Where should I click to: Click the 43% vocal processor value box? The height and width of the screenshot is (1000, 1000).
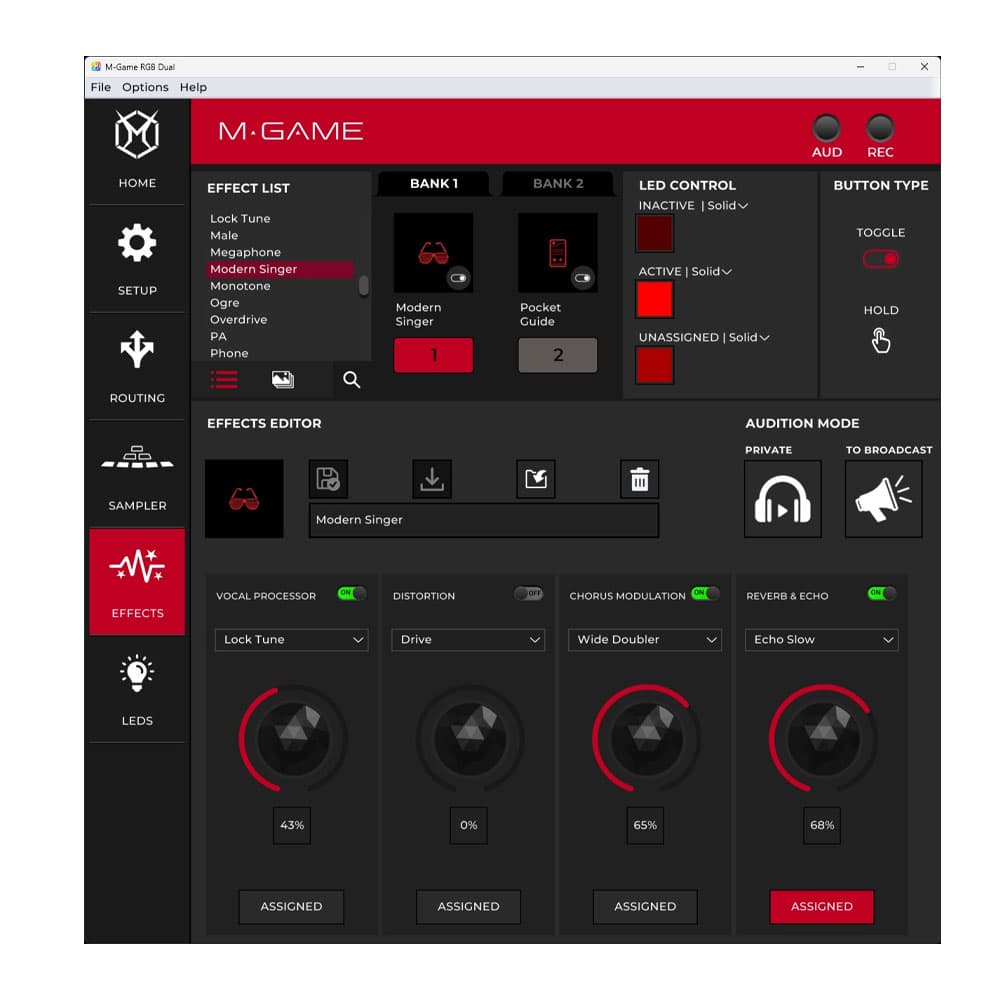pos(292,825)
